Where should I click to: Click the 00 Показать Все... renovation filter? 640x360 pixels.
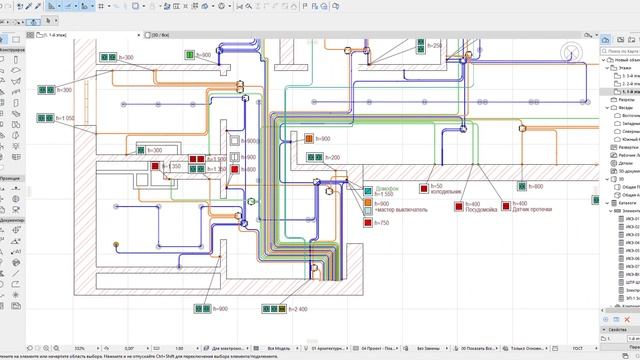478,348
